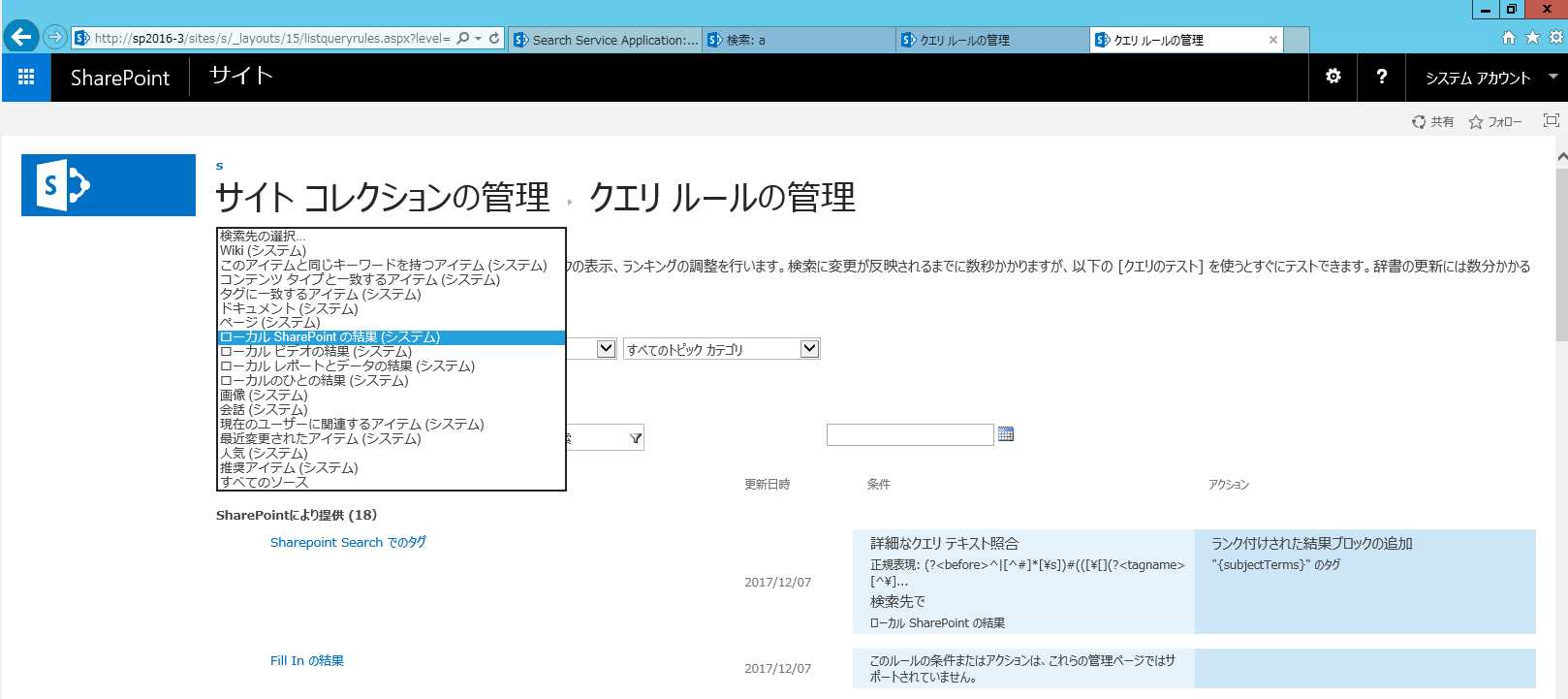This screenshot has width=1568, height=699.
Task: Open browser tools gear icon
Action: (x=1555, y=38)
